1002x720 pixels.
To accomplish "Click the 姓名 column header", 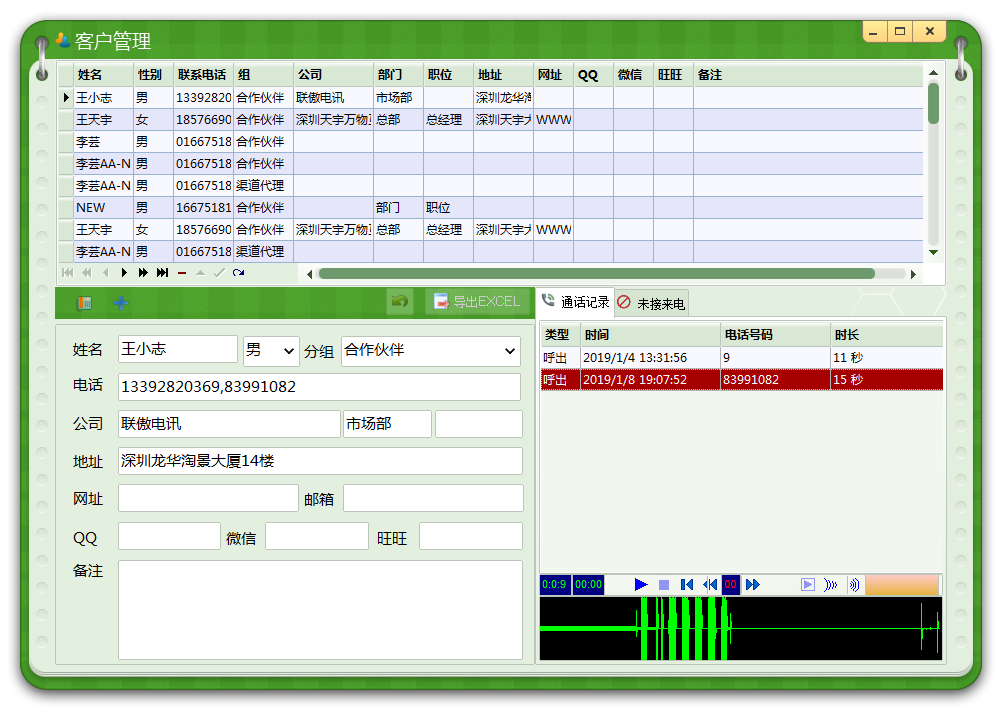I will click(104, 75).
